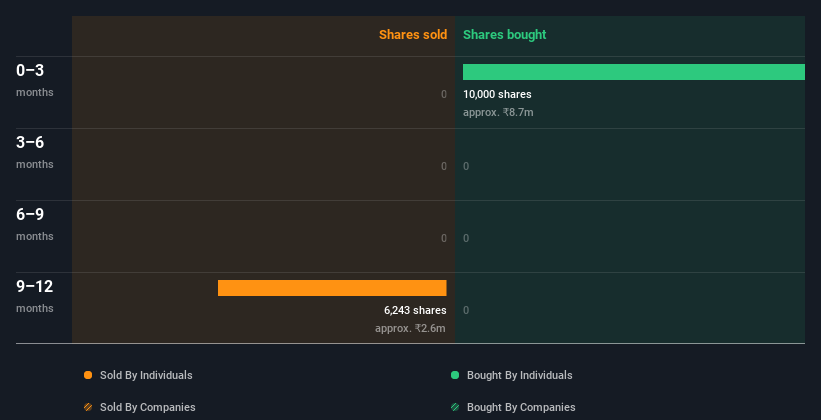Click the Sold By Companies legend text
The image size is (821, 420).
148,407
